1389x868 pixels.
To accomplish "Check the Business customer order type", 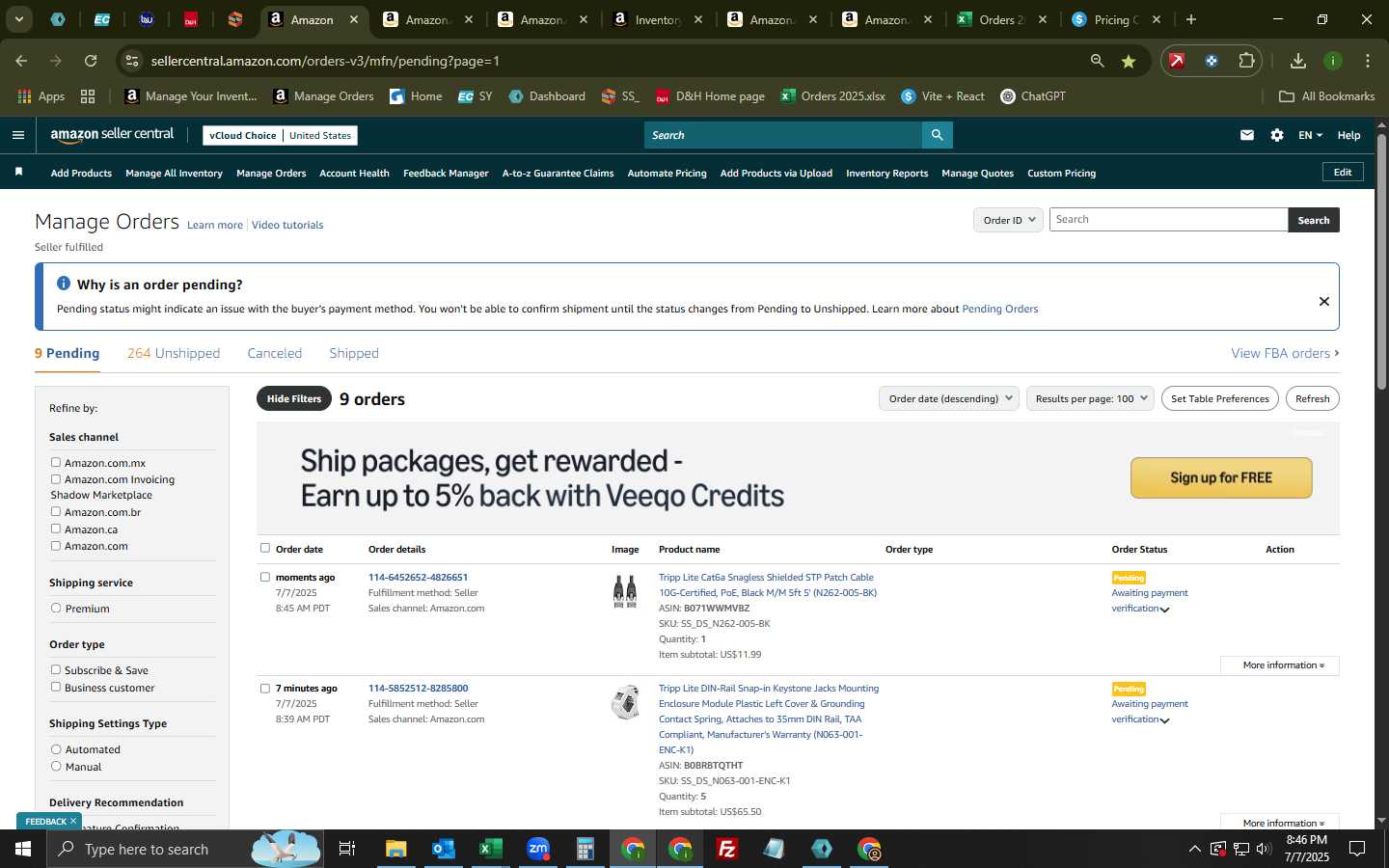I will pos(56,688).
